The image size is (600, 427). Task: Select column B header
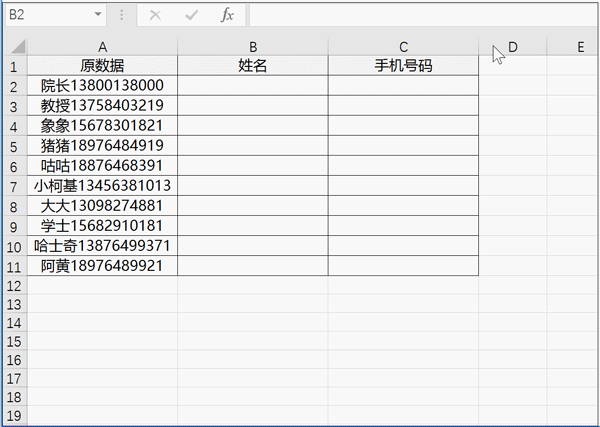pos(253,47)
